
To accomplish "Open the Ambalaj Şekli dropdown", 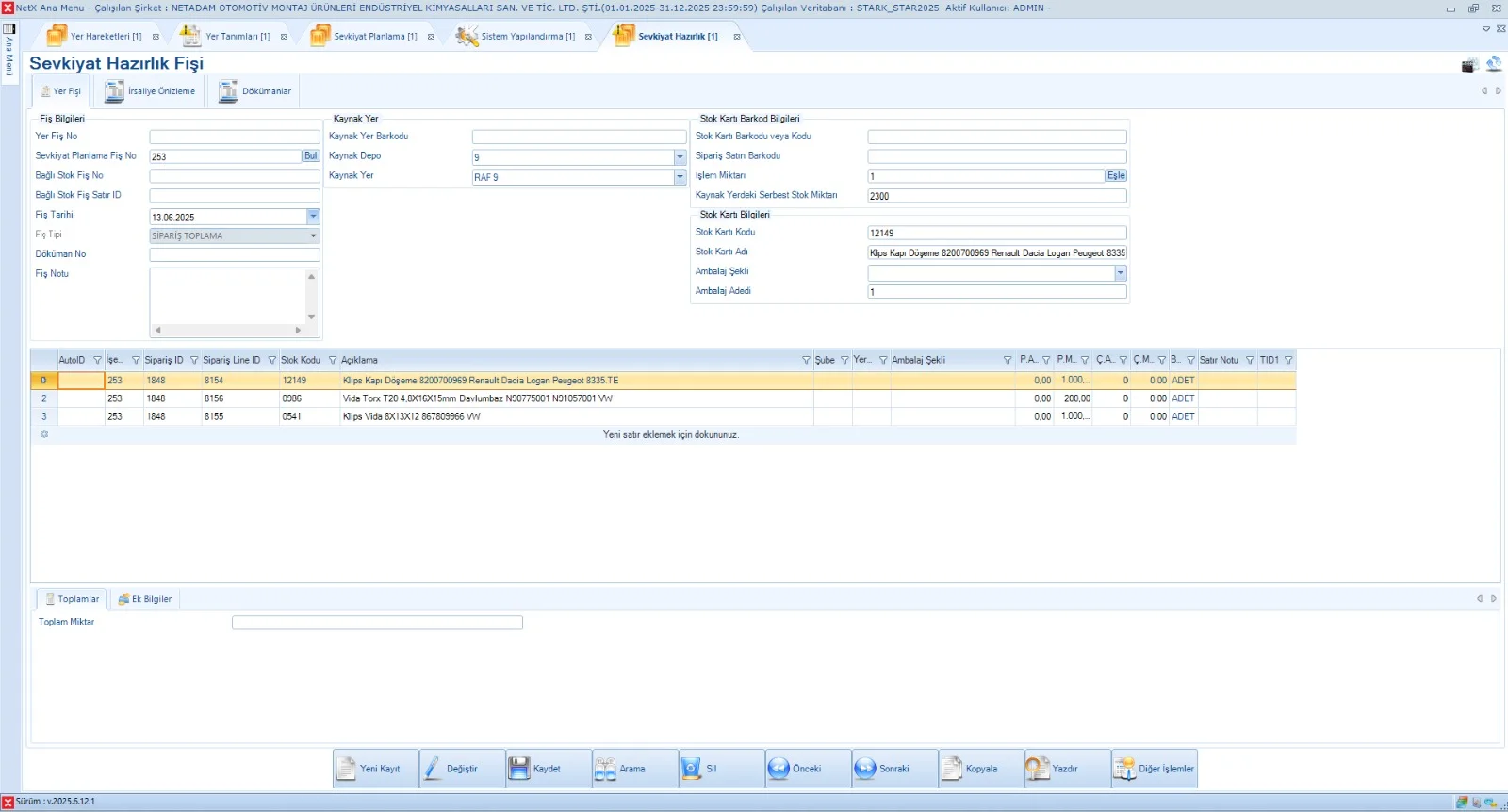I will 1120,273.
